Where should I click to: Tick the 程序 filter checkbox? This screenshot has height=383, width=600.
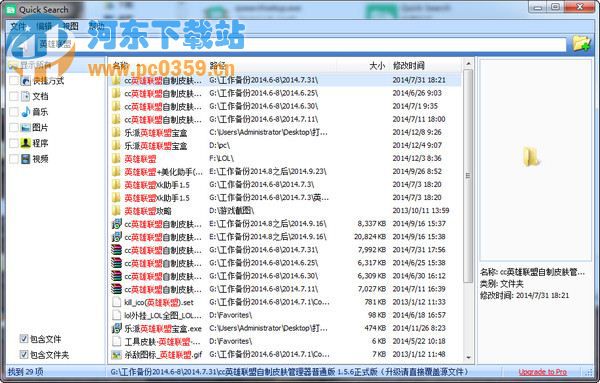point(14,143)
